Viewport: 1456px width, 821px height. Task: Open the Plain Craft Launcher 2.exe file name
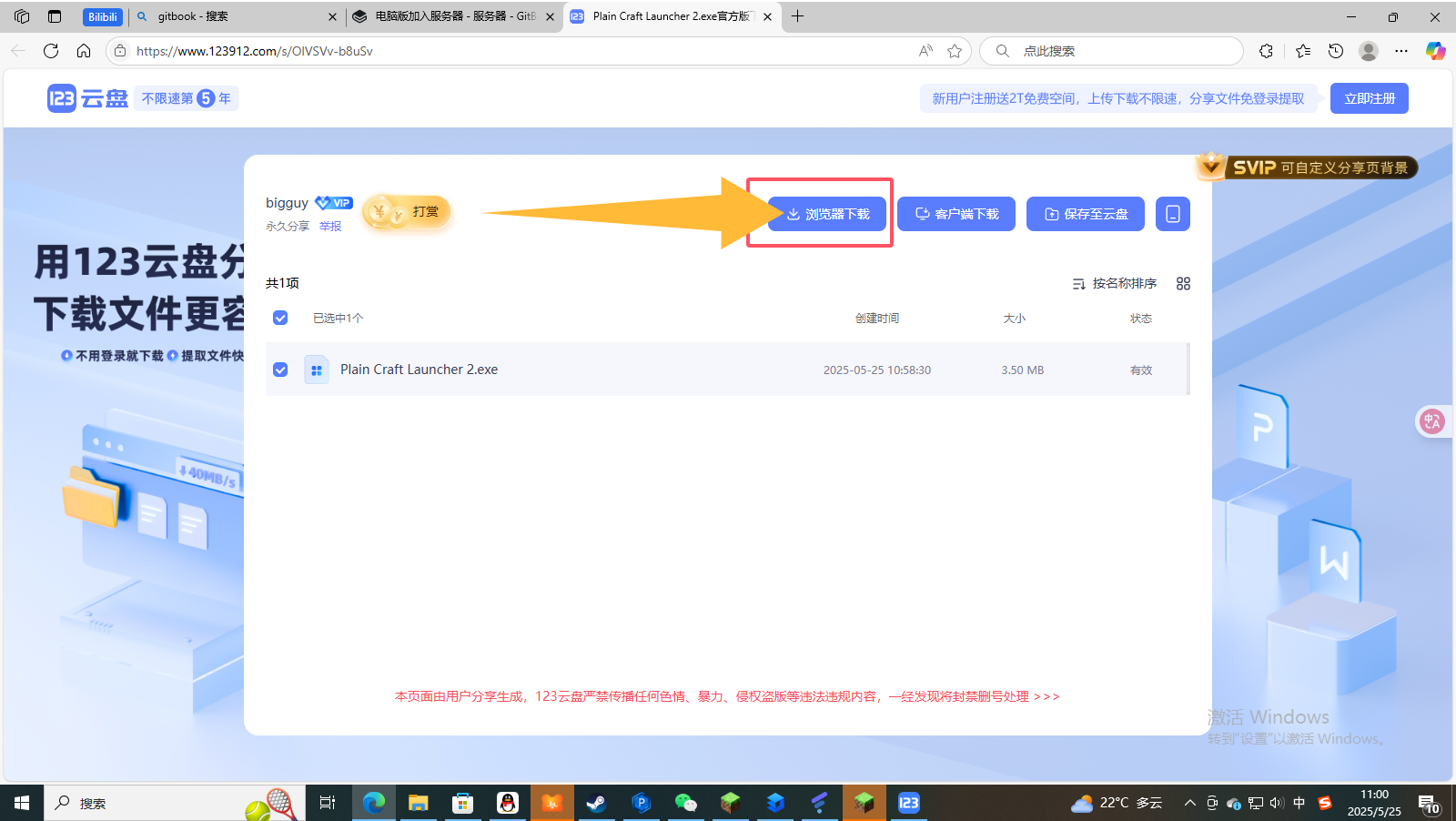pyautogui.click(x=420, y=370)
